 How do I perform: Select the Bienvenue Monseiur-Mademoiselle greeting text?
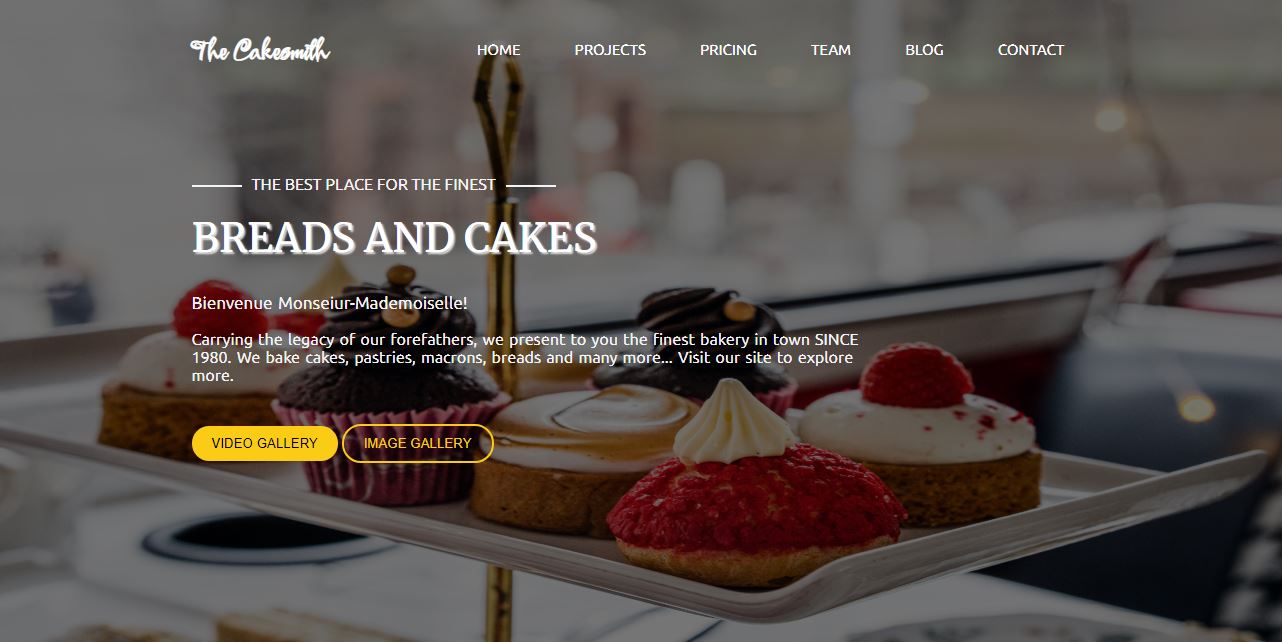tap(330, 303)
